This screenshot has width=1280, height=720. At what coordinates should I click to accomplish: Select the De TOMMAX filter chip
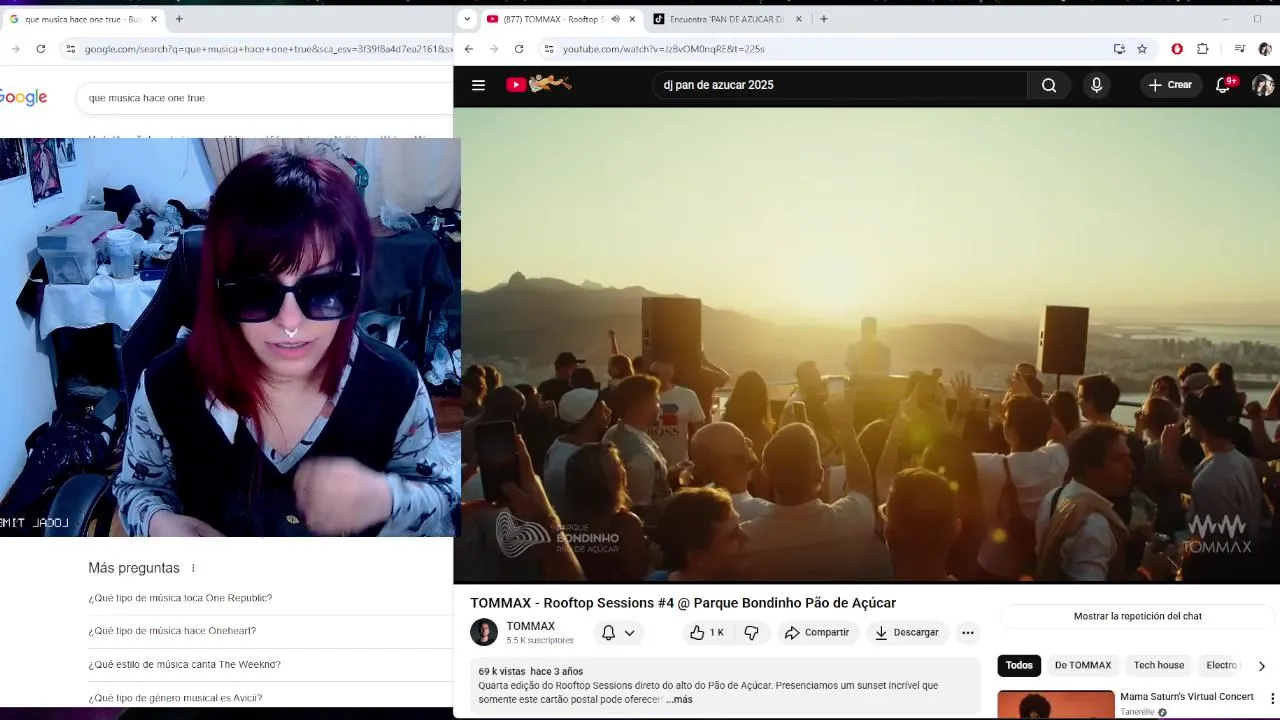pyautogui.click(x=1082, y=665)
